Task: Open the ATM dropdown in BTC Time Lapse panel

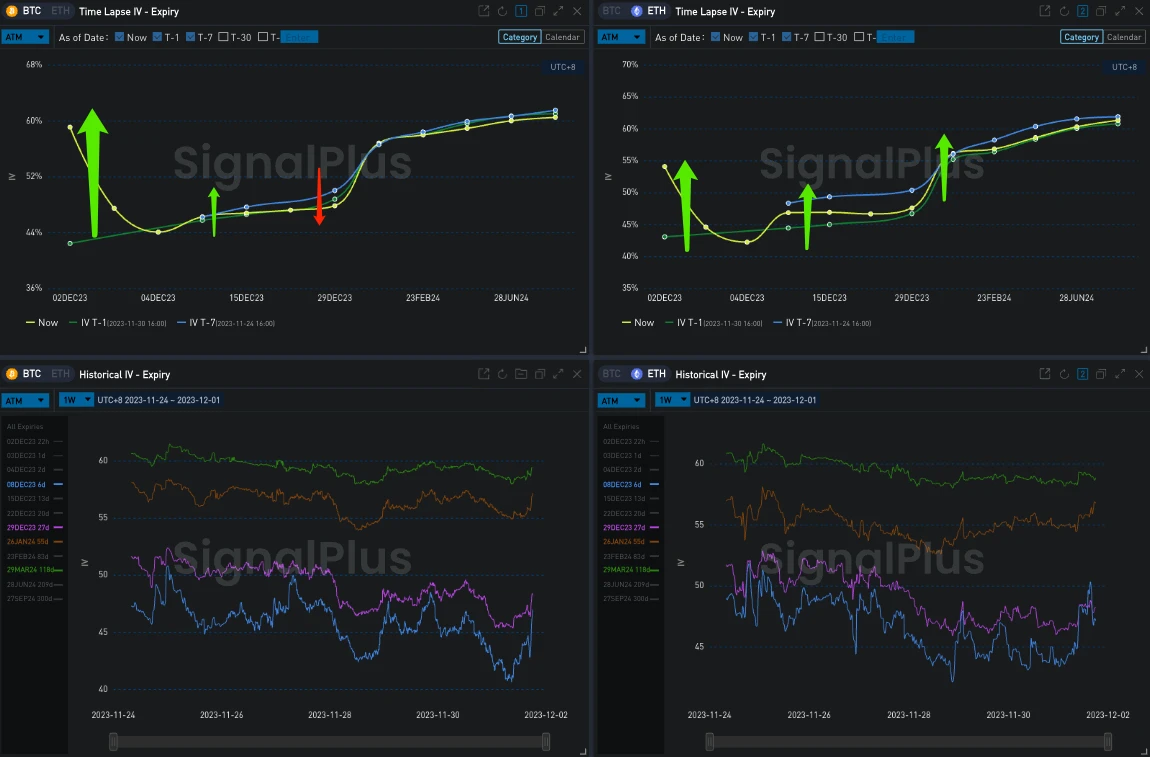Action: 26,37
